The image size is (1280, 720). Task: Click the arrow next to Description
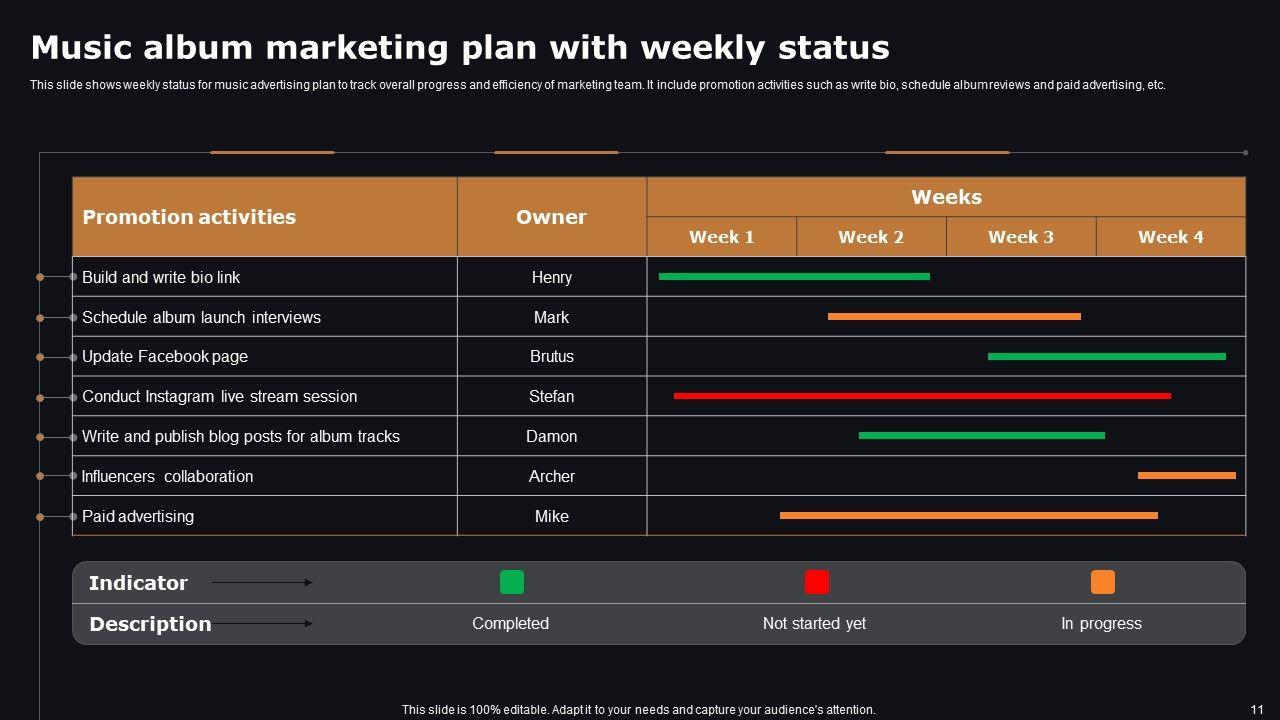click(262, 623)
